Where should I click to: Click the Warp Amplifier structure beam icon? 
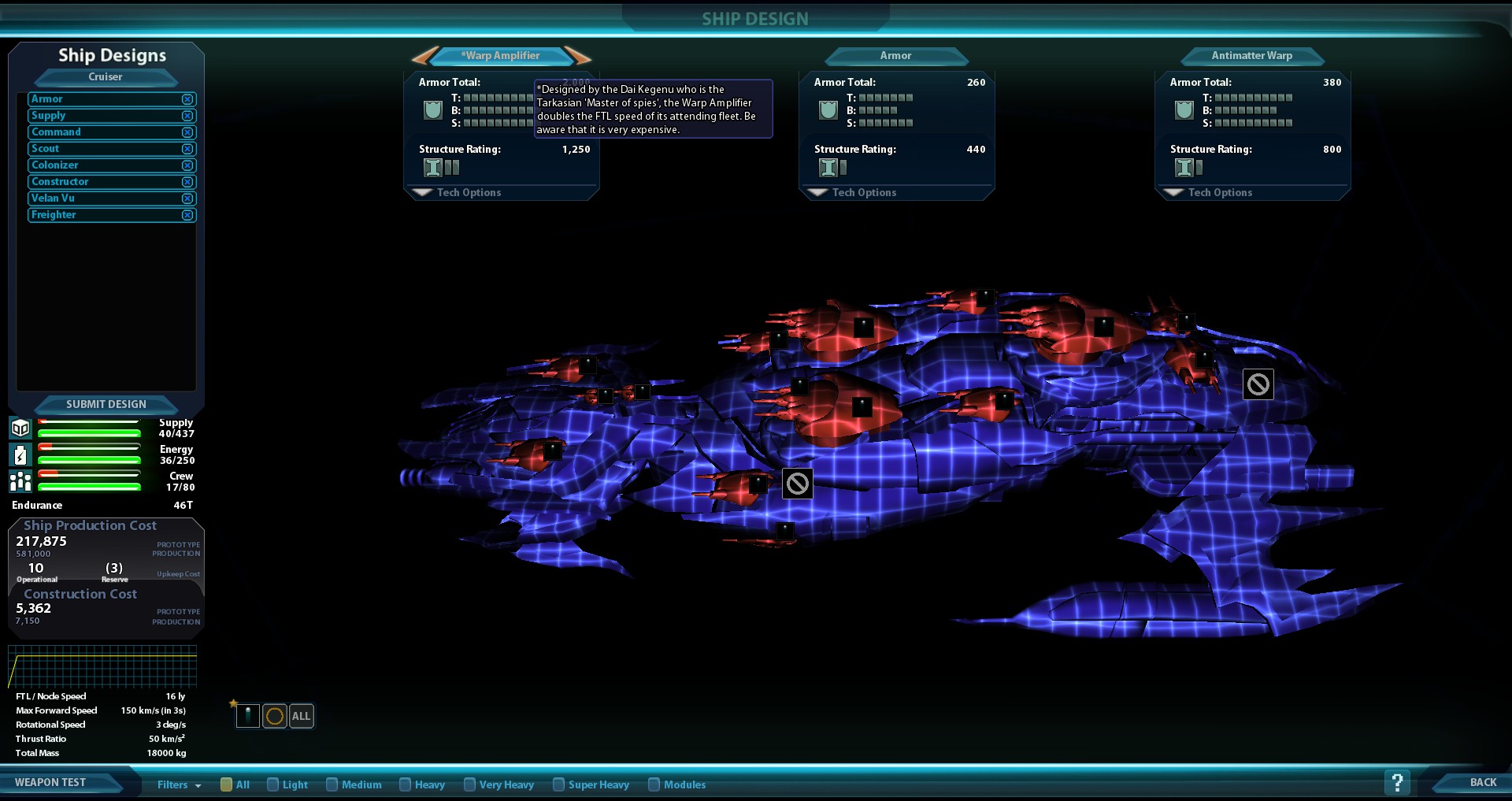pyautogui.click(x=433, y=167)
